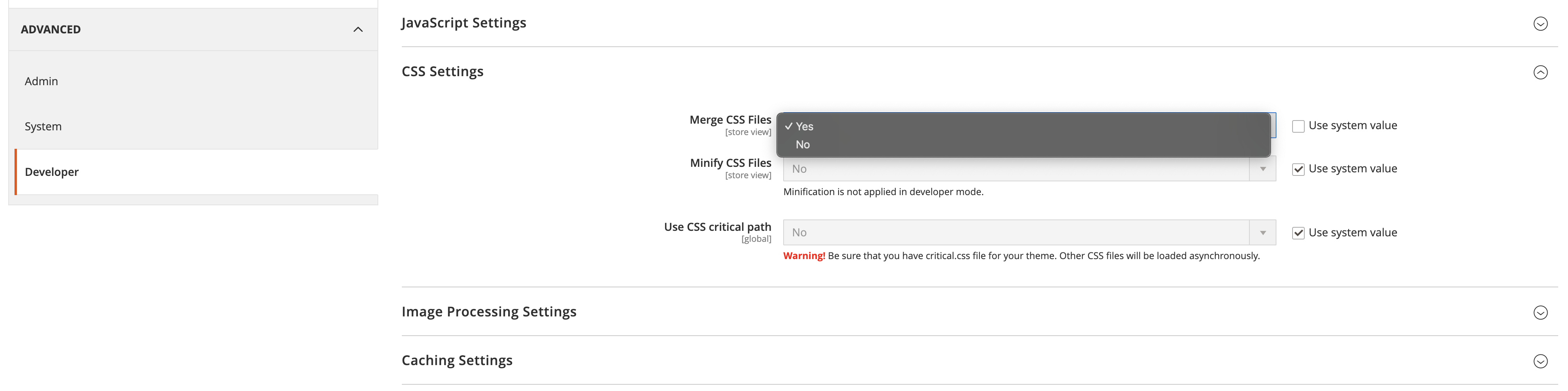The height and width of the screenshot is (391, 1568).
Task: Select Yes in the Merge CSS Files dropdown
Action: [x=805, y=127]
